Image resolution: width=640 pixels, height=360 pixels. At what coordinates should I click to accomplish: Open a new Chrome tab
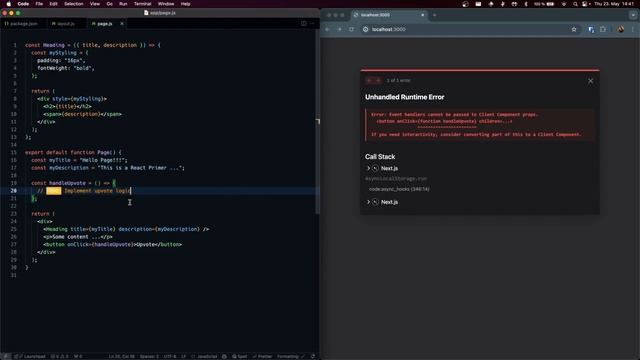click(435, 15)
